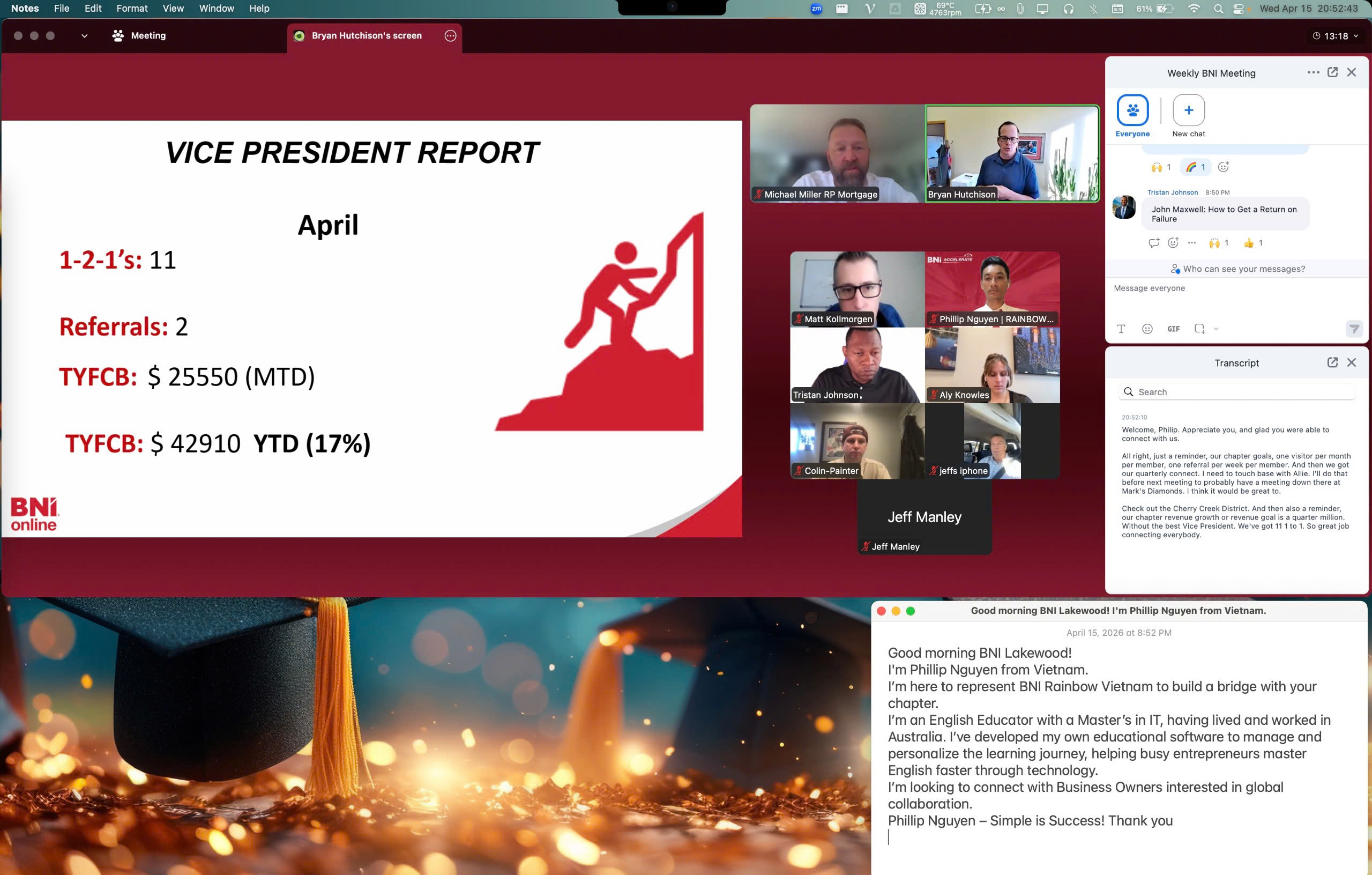1372x875 pixels.
Task: Open the emoji picker in chat composer
Action: 1147,329
